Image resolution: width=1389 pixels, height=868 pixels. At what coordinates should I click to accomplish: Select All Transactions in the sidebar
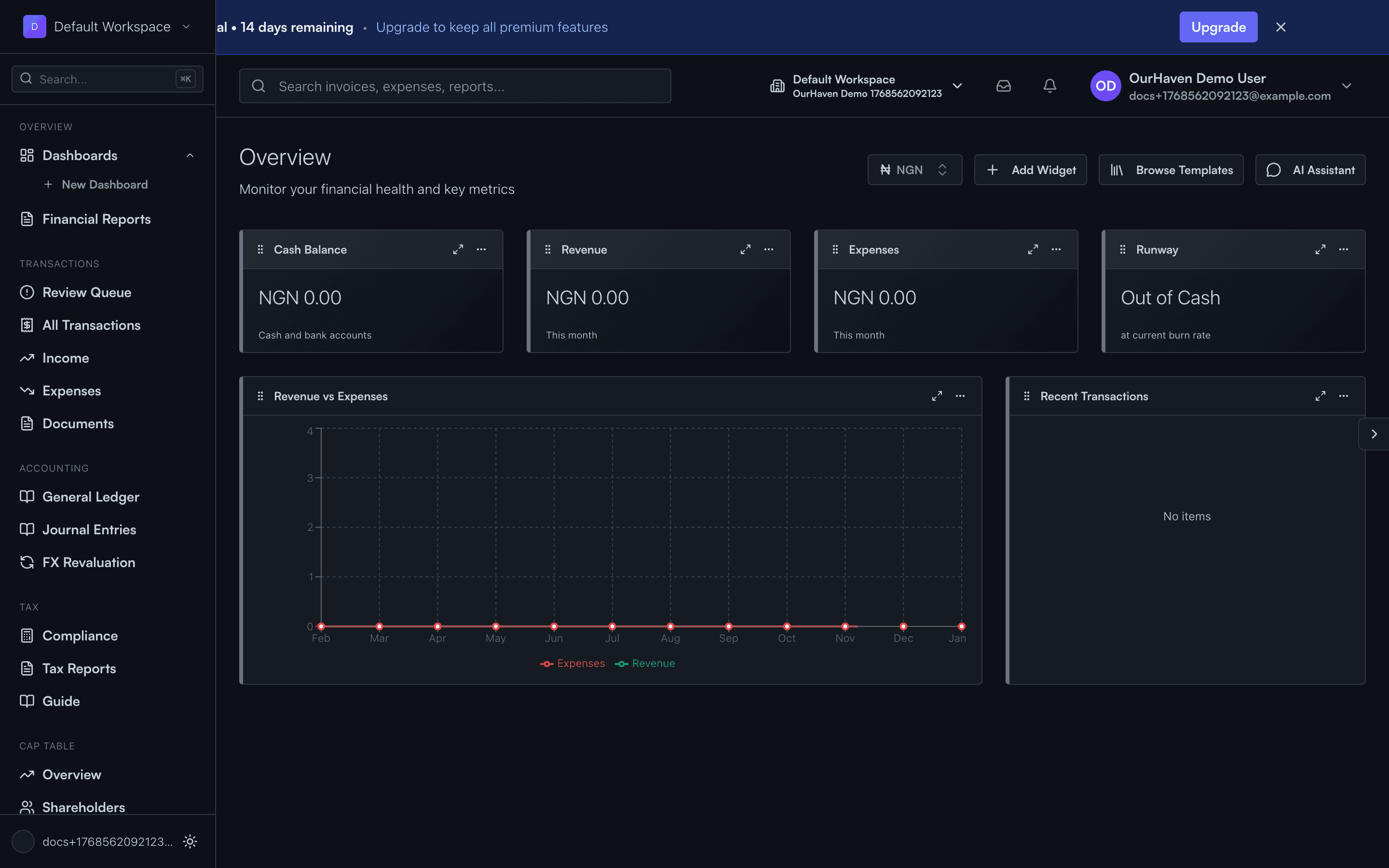[91, 325]
